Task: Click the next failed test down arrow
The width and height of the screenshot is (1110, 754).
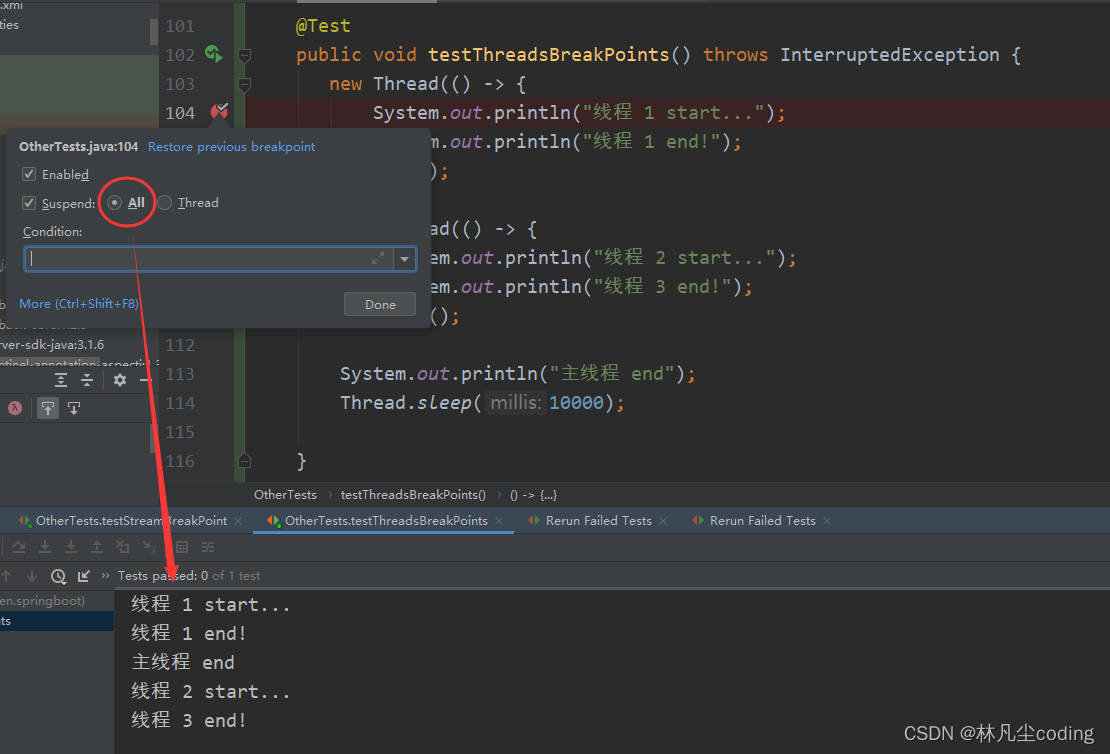Action: click(x=32, y=576)
